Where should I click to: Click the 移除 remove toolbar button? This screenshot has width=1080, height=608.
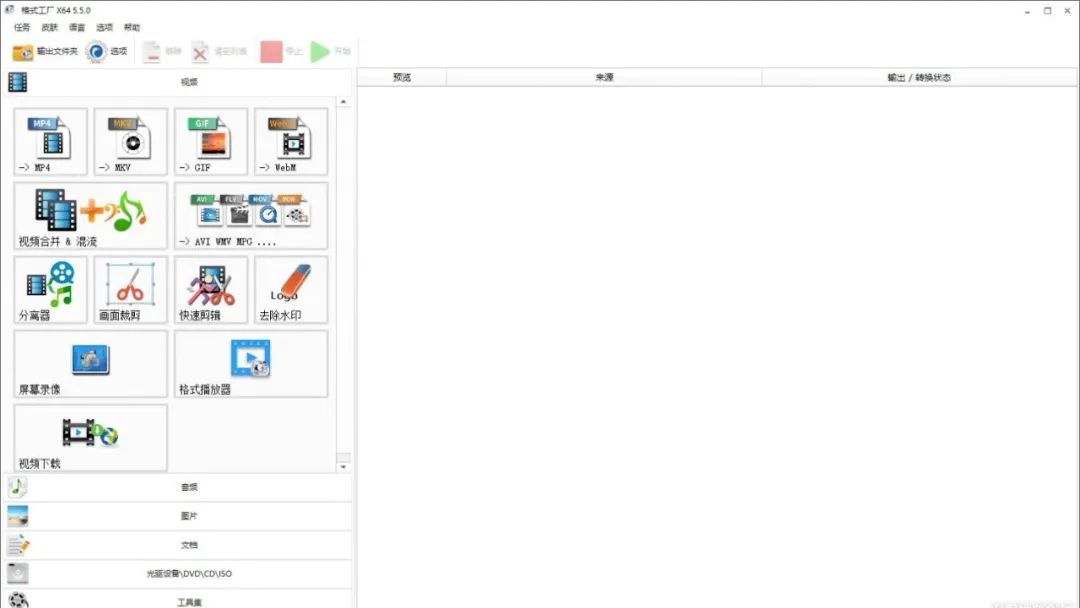162,52
